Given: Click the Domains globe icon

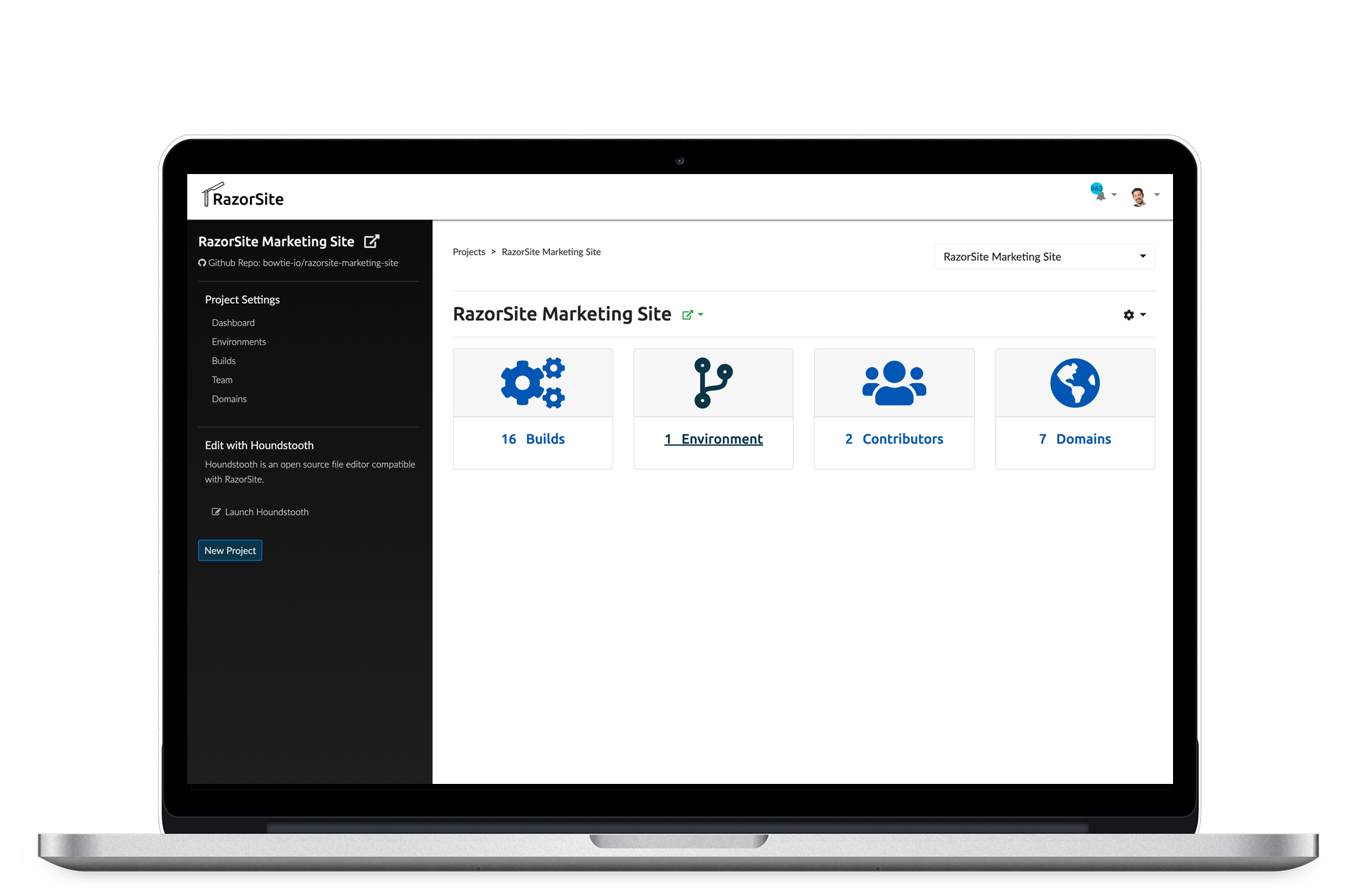Looking at the screenshot, I should tap(1075, 383).
